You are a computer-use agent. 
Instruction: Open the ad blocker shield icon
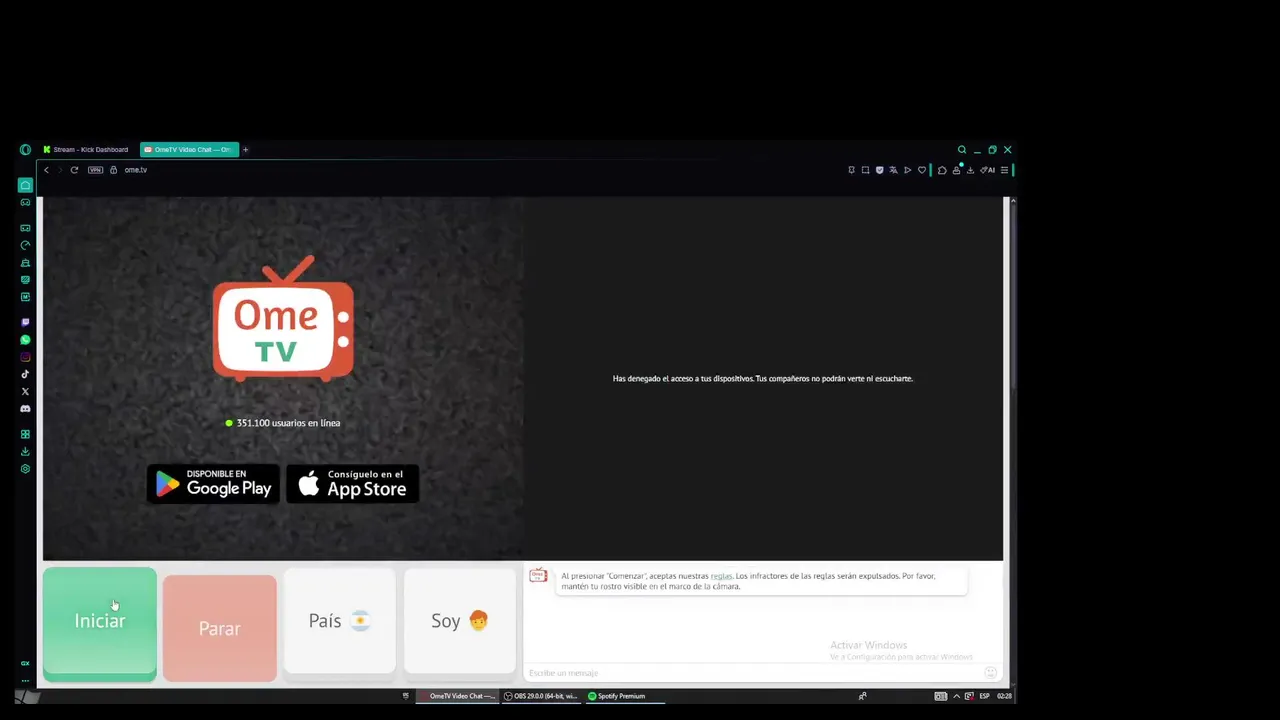(879, 170)
